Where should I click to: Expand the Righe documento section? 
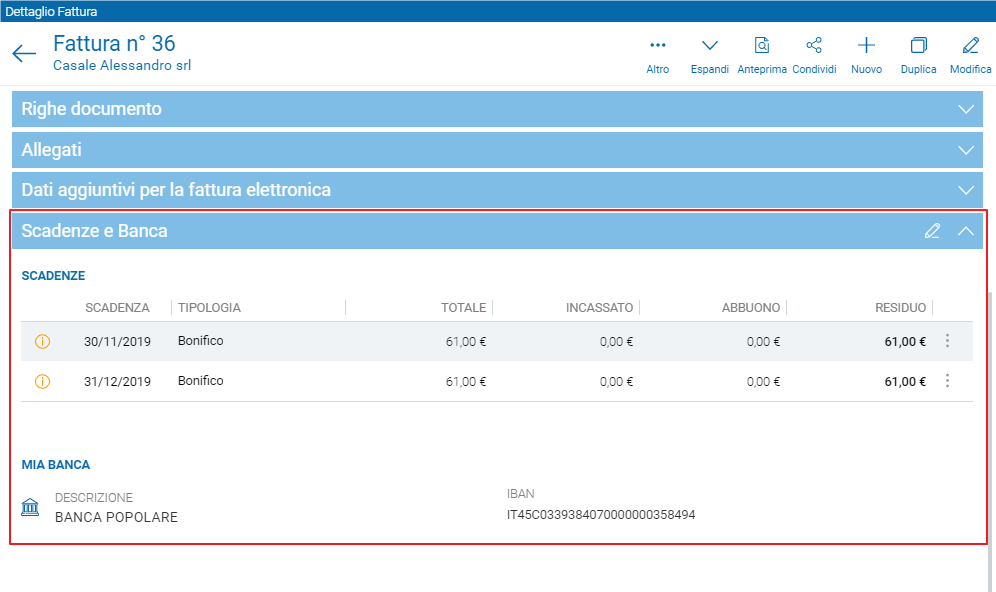(966, 109)
